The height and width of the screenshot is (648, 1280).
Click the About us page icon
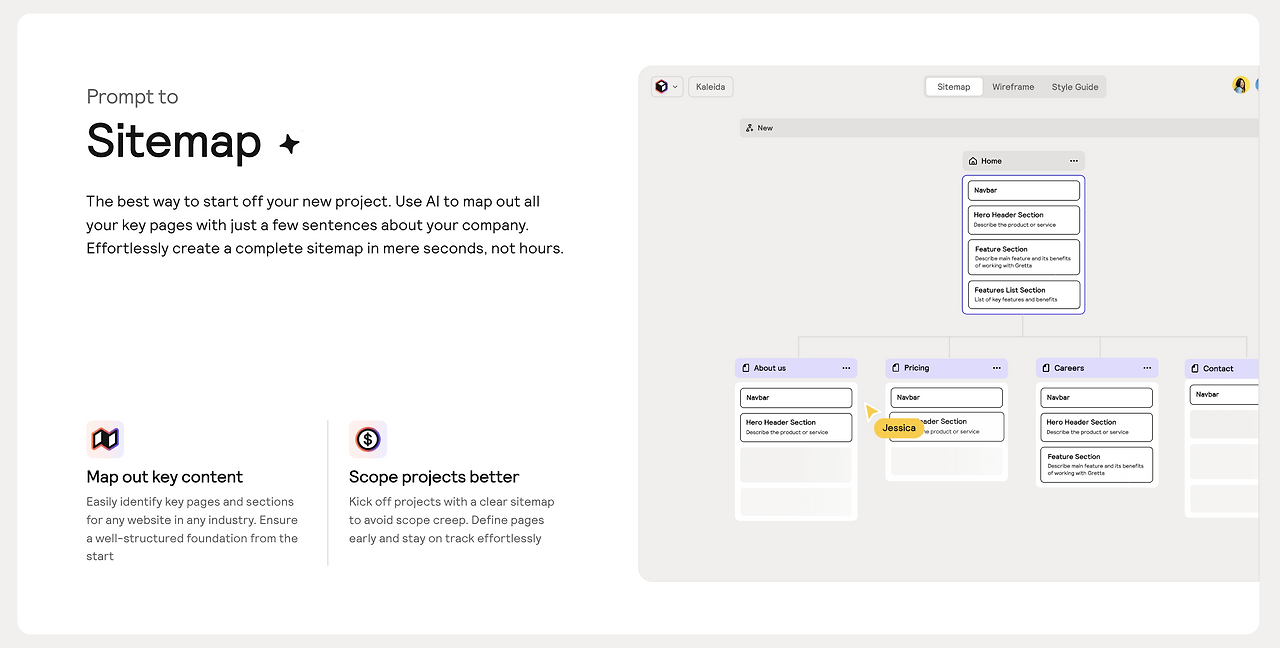746,368
